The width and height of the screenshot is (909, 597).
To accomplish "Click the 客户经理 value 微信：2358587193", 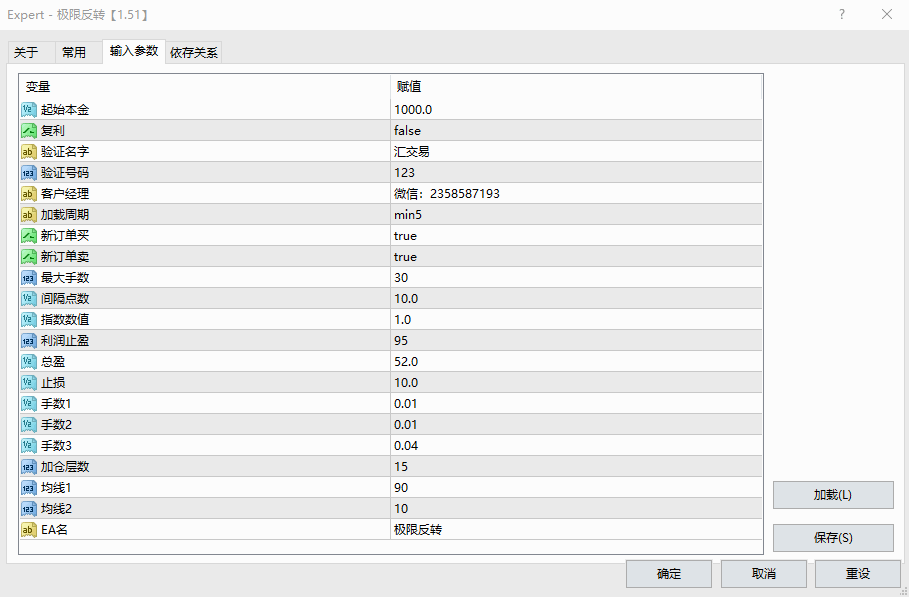I will tap(446, 194).
